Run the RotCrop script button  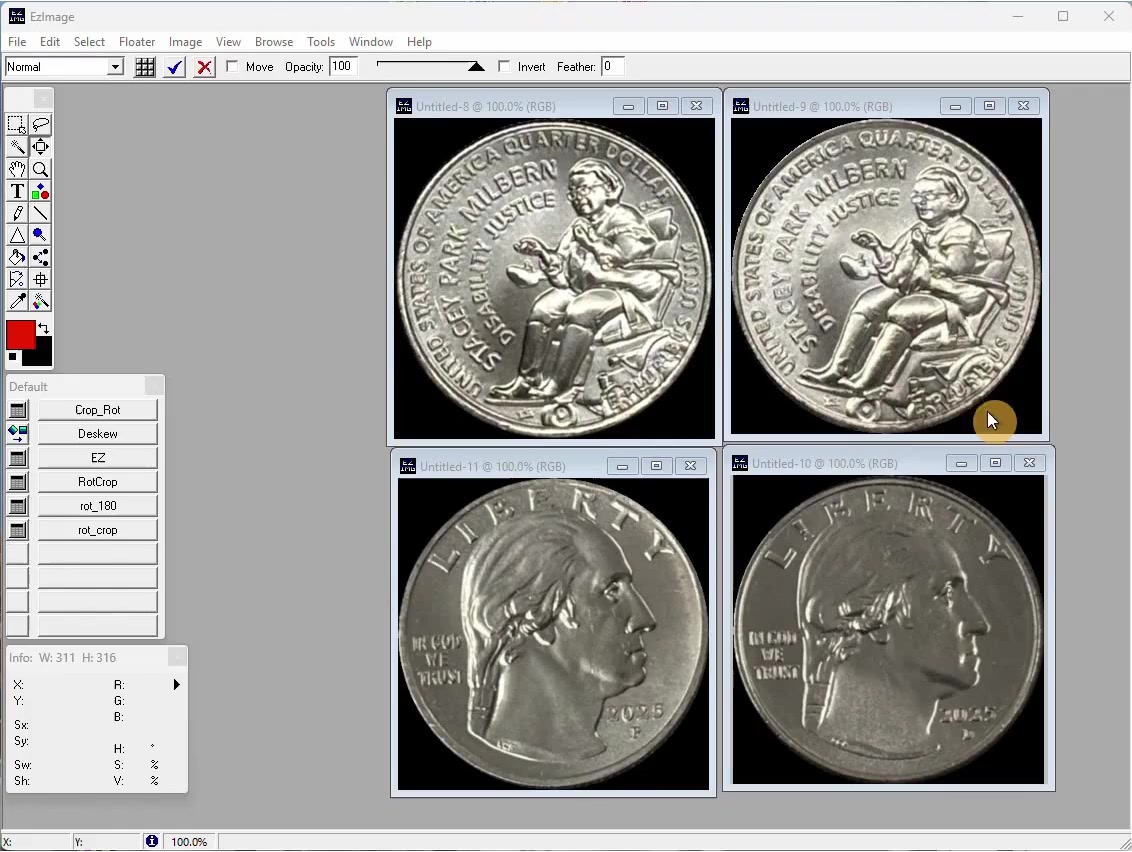point(97,482)
